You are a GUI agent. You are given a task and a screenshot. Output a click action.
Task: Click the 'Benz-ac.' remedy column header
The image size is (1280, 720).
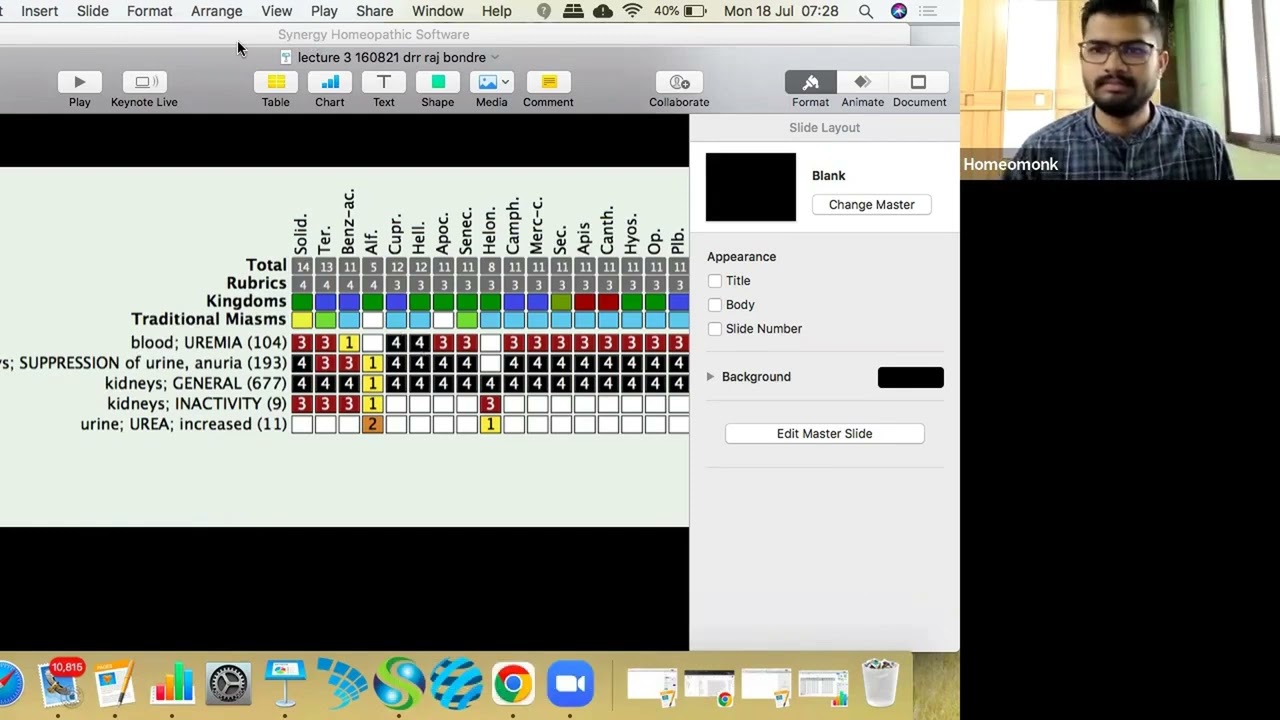point(348,222)
